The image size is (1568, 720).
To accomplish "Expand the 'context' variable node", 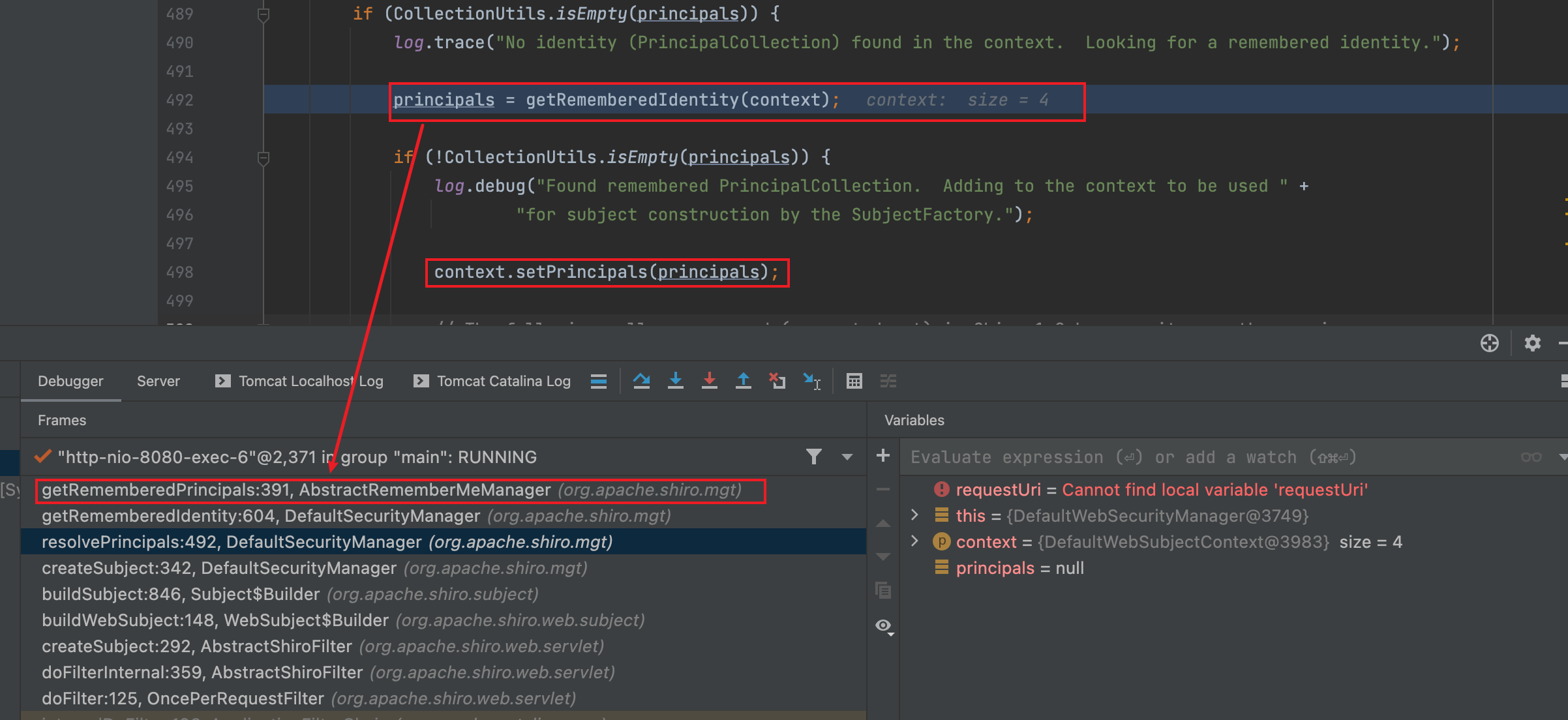I will pos(914,541).
